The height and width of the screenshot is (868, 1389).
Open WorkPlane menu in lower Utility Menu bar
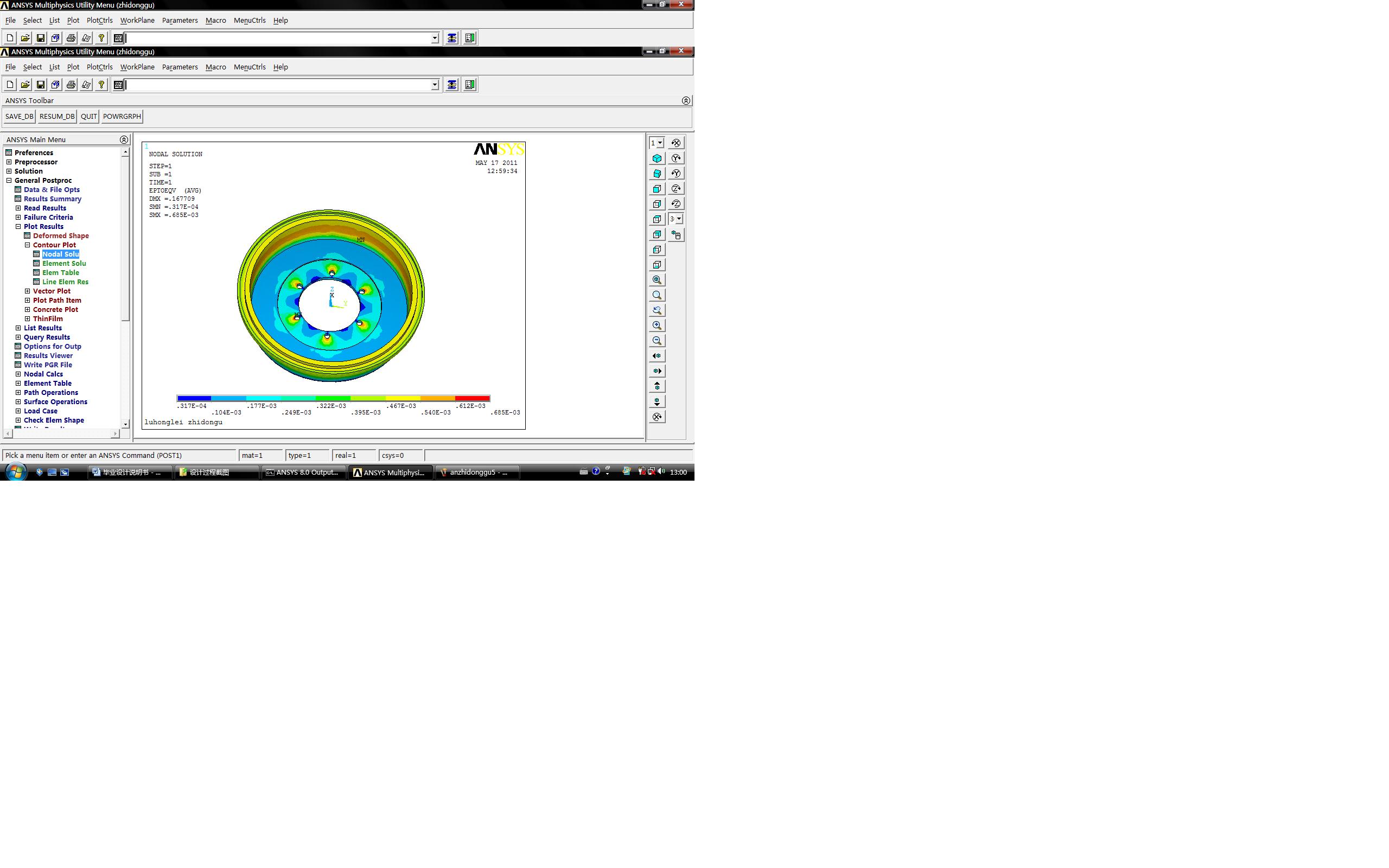[137, 67]
